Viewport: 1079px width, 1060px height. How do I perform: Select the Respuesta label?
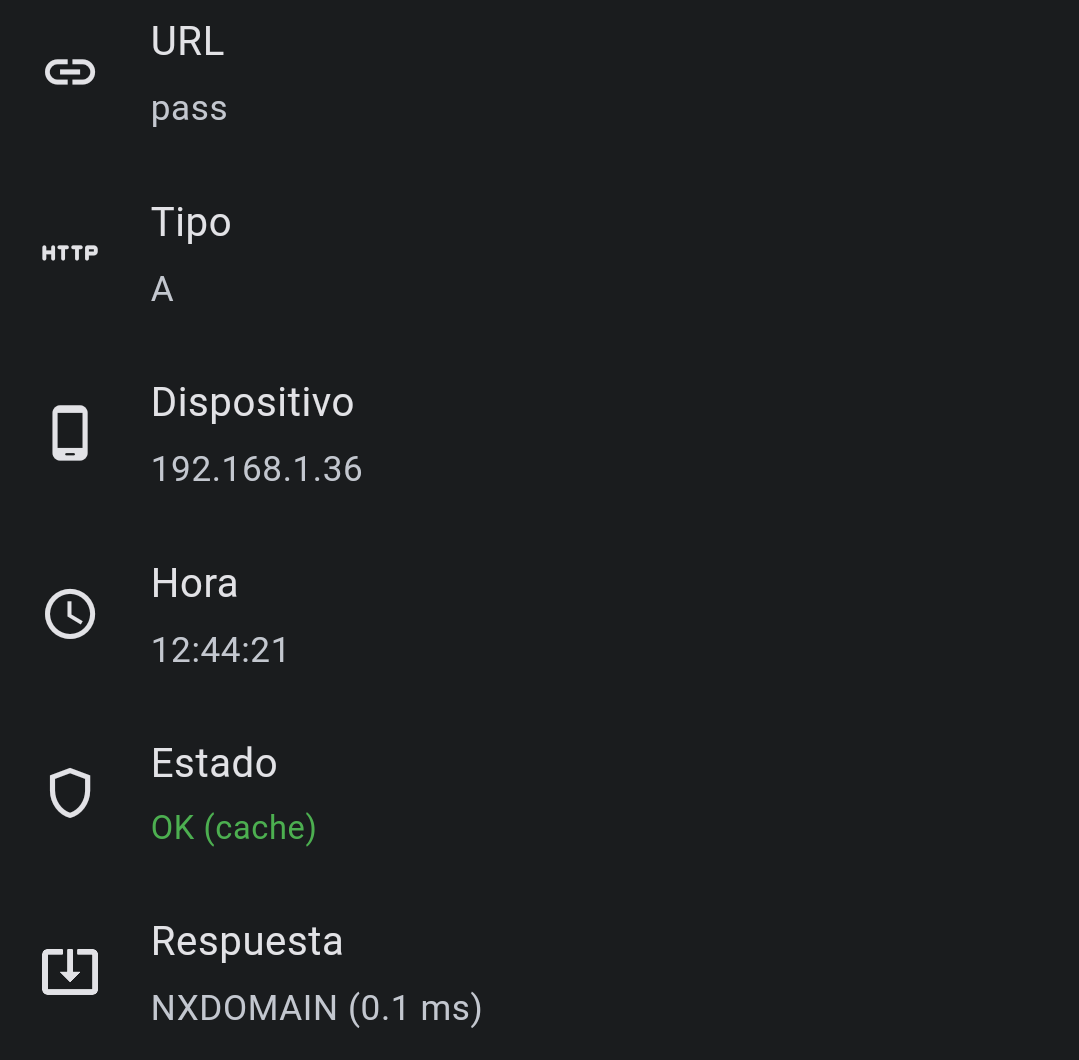click(247, 942)
